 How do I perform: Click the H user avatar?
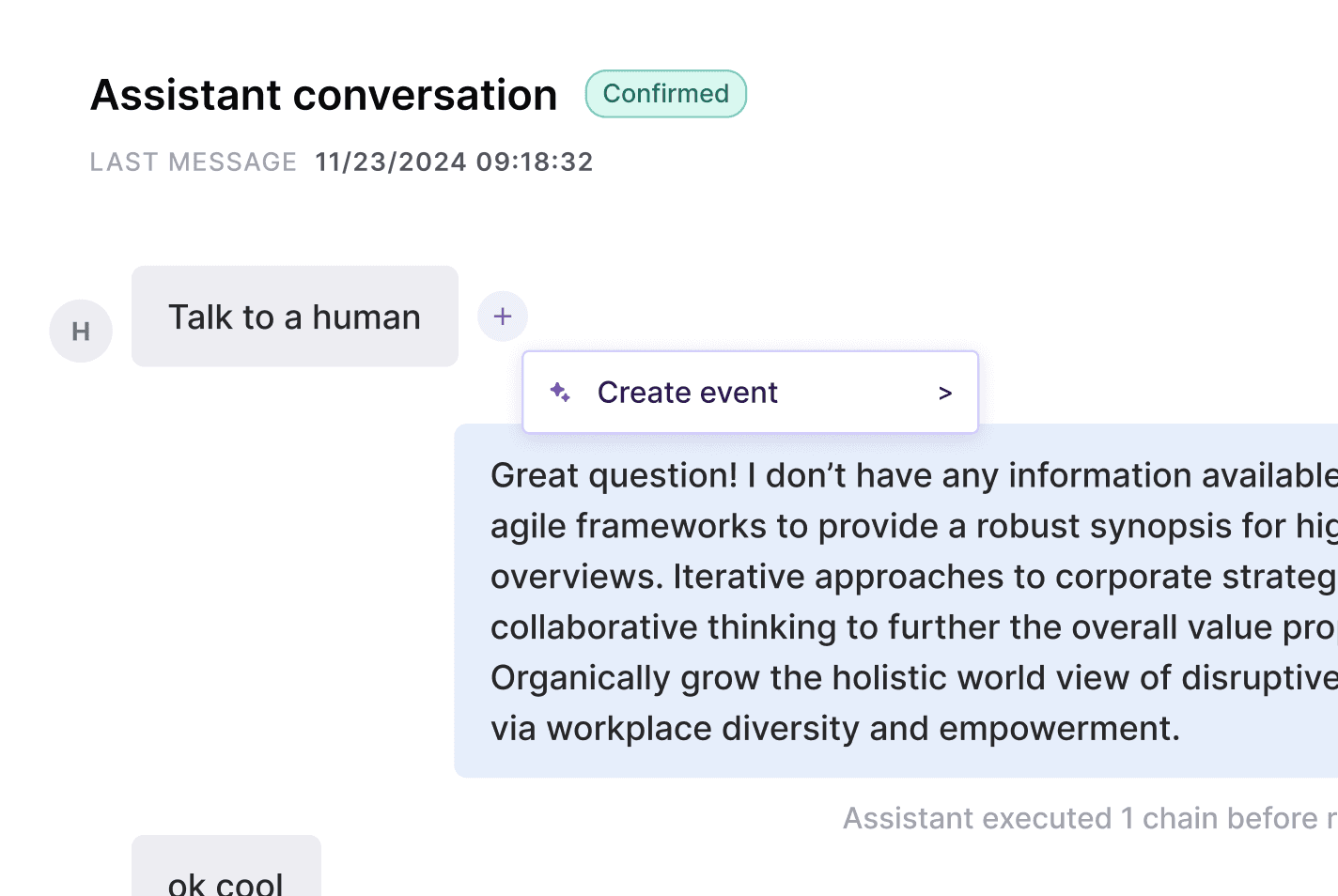[x=81, y=332]
